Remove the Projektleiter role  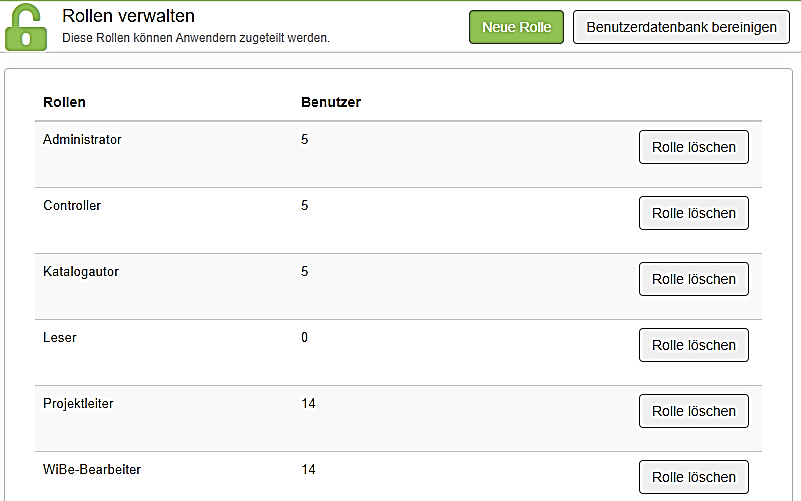[693, 411]
